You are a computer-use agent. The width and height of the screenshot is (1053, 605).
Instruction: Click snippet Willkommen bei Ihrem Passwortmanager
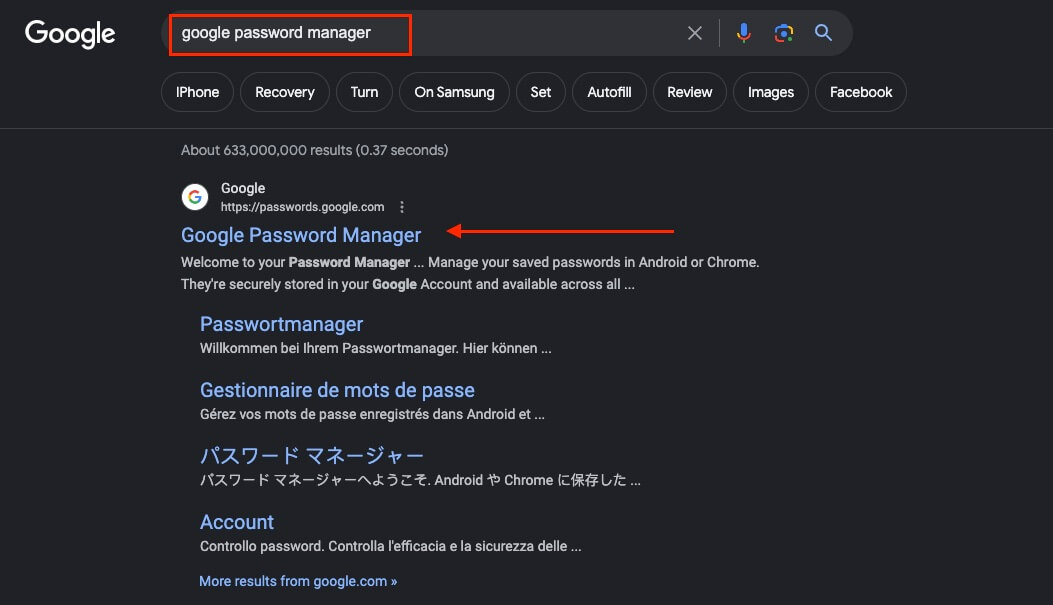coord(375,348)
